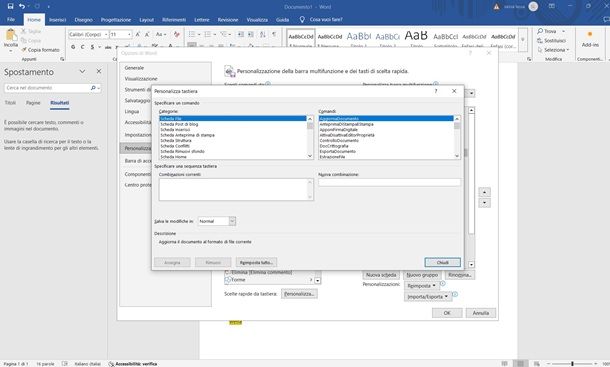Click the Taglia scissors icon
Viewport: 610px width, 367px height.
(24, 31)
